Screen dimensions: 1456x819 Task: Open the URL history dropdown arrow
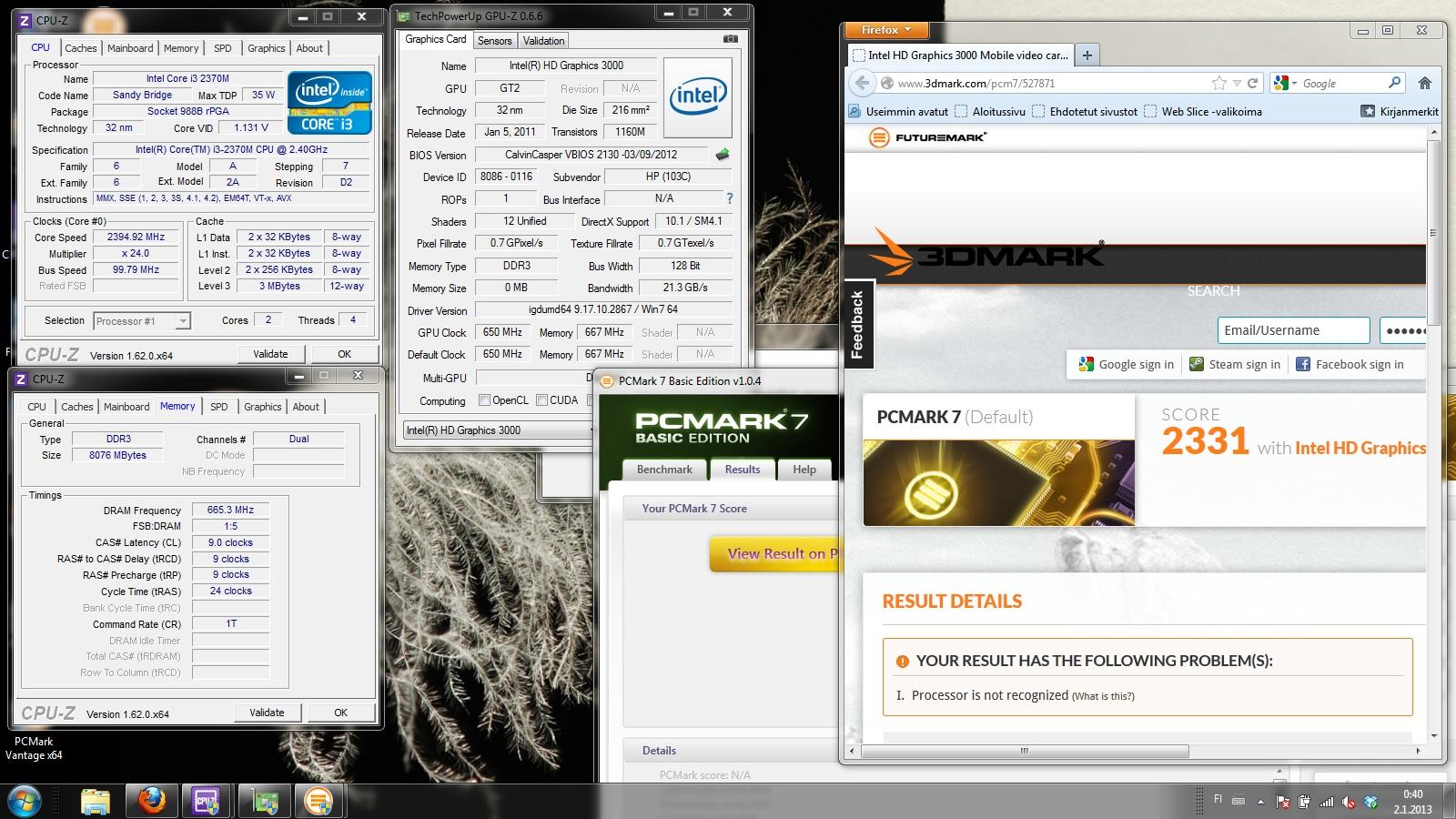1237,84
